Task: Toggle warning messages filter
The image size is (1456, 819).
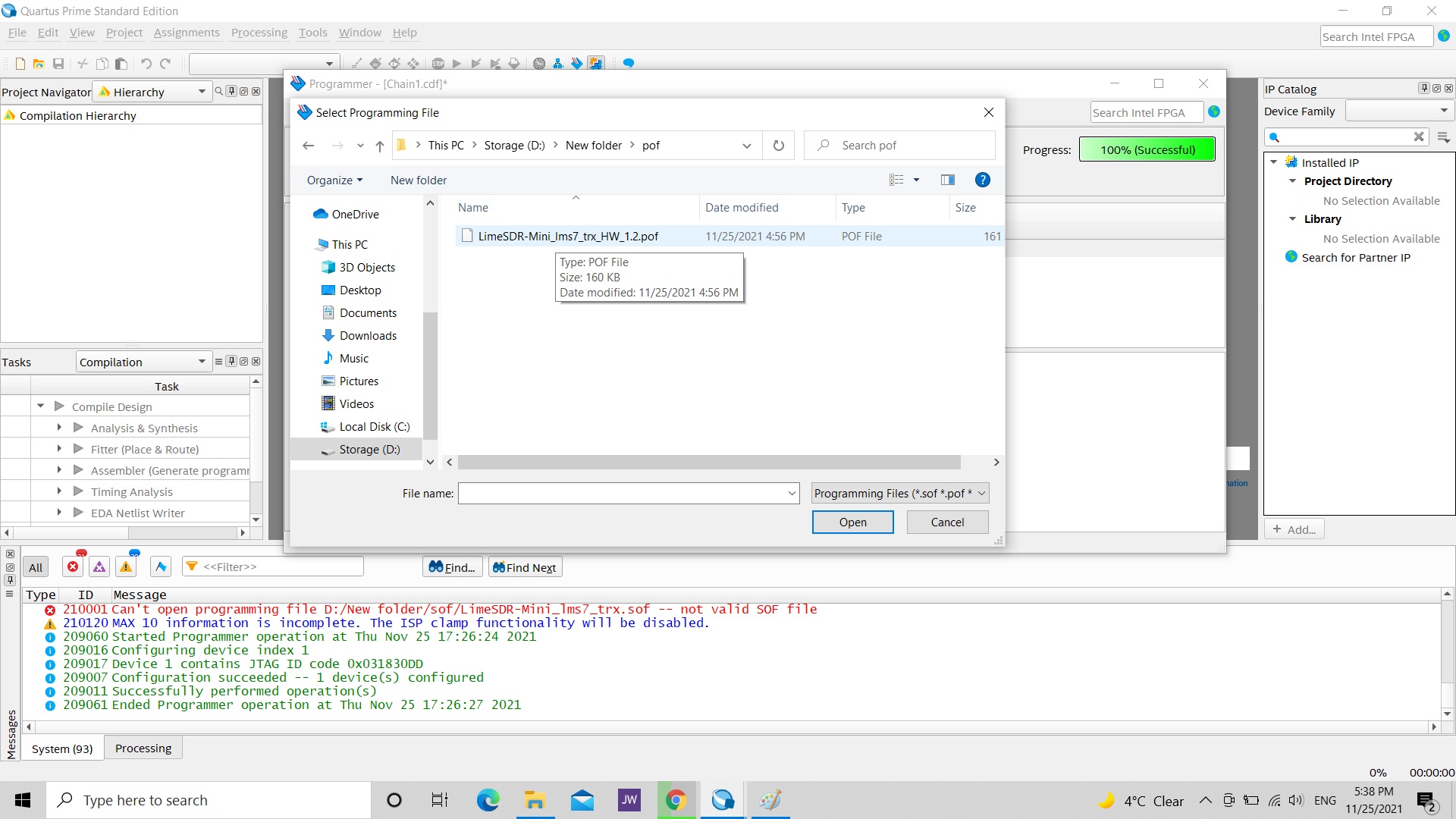Action: [126, 567]
